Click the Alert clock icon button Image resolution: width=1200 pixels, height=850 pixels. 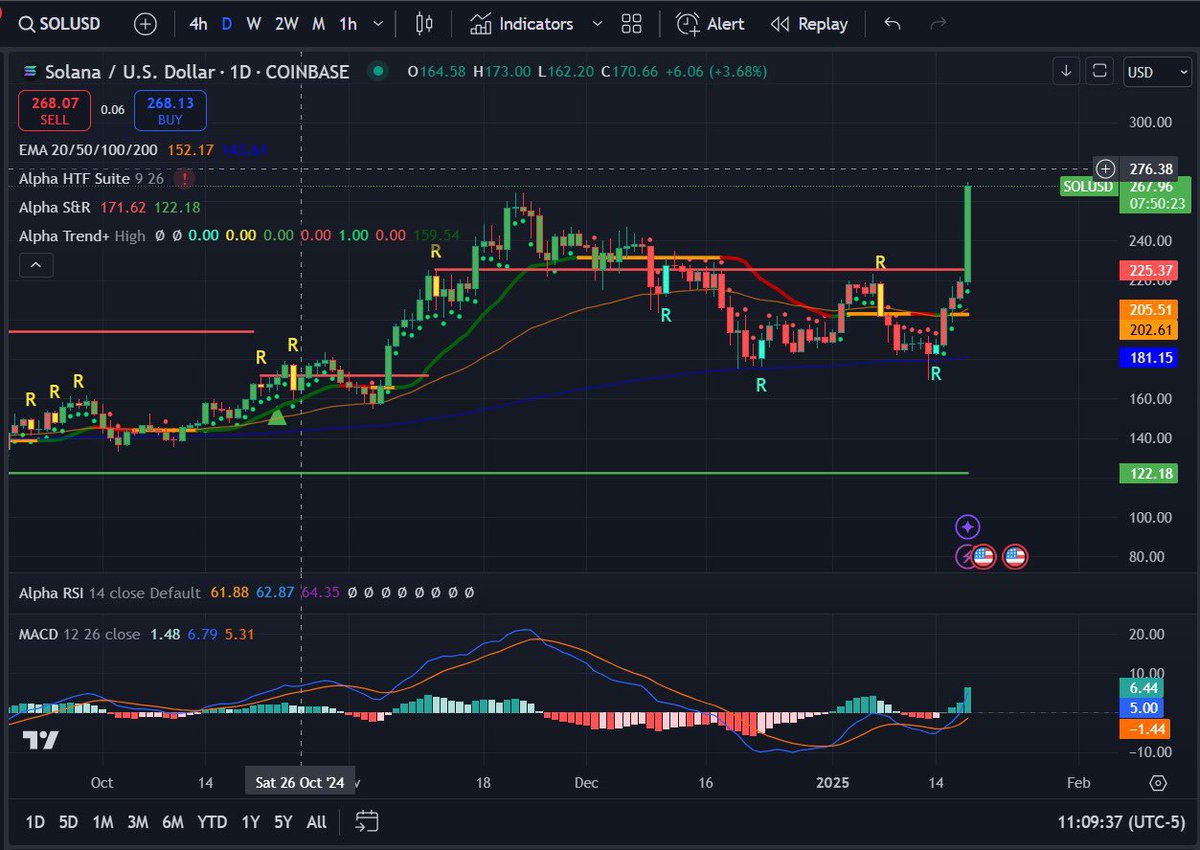point(711,24)
